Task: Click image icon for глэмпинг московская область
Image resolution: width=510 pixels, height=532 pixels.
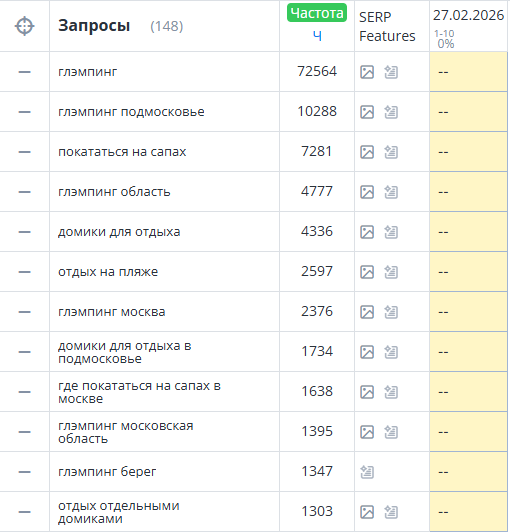Action: point(367,432)
